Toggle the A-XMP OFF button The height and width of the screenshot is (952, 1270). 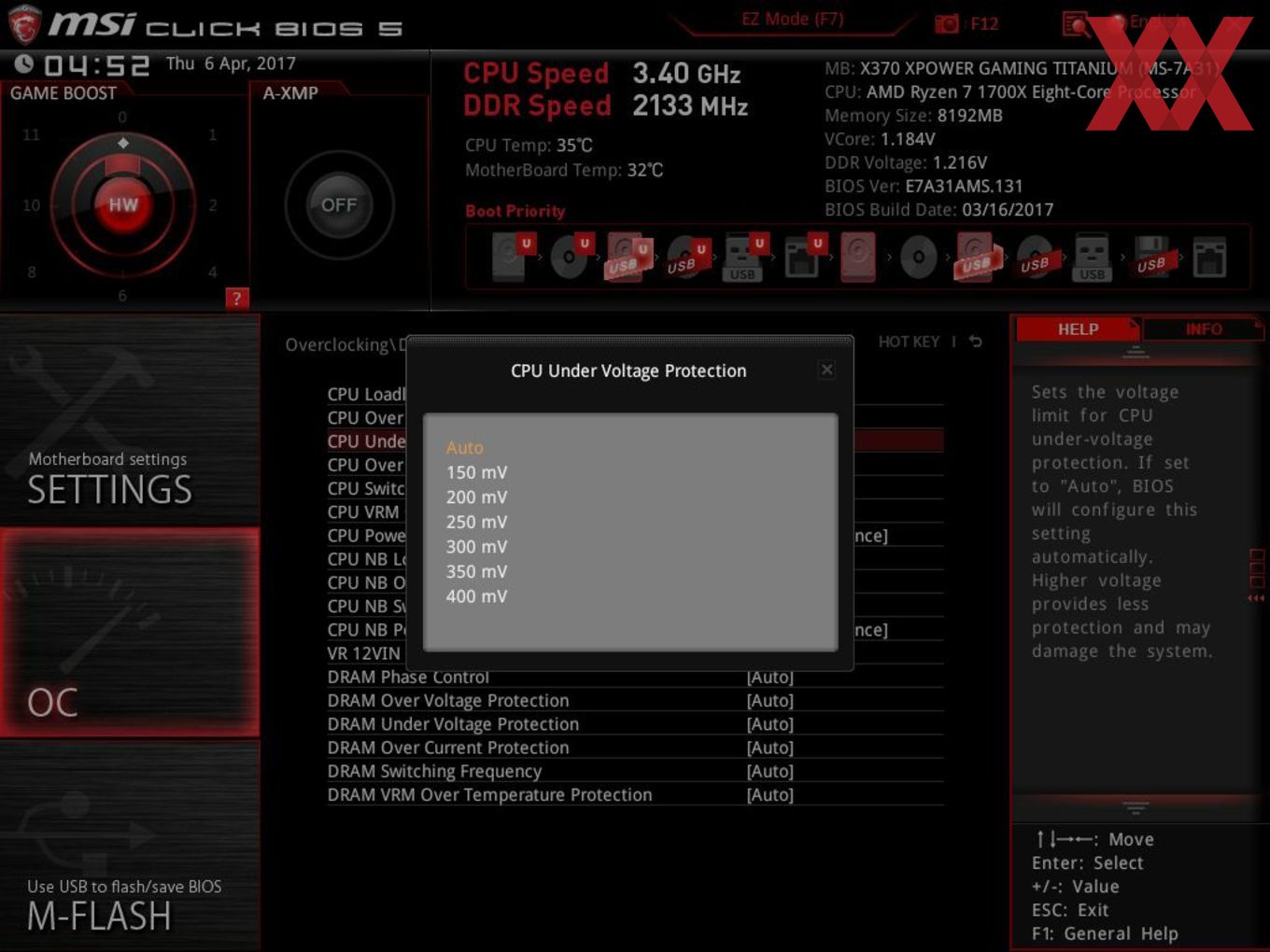(339, 205)
